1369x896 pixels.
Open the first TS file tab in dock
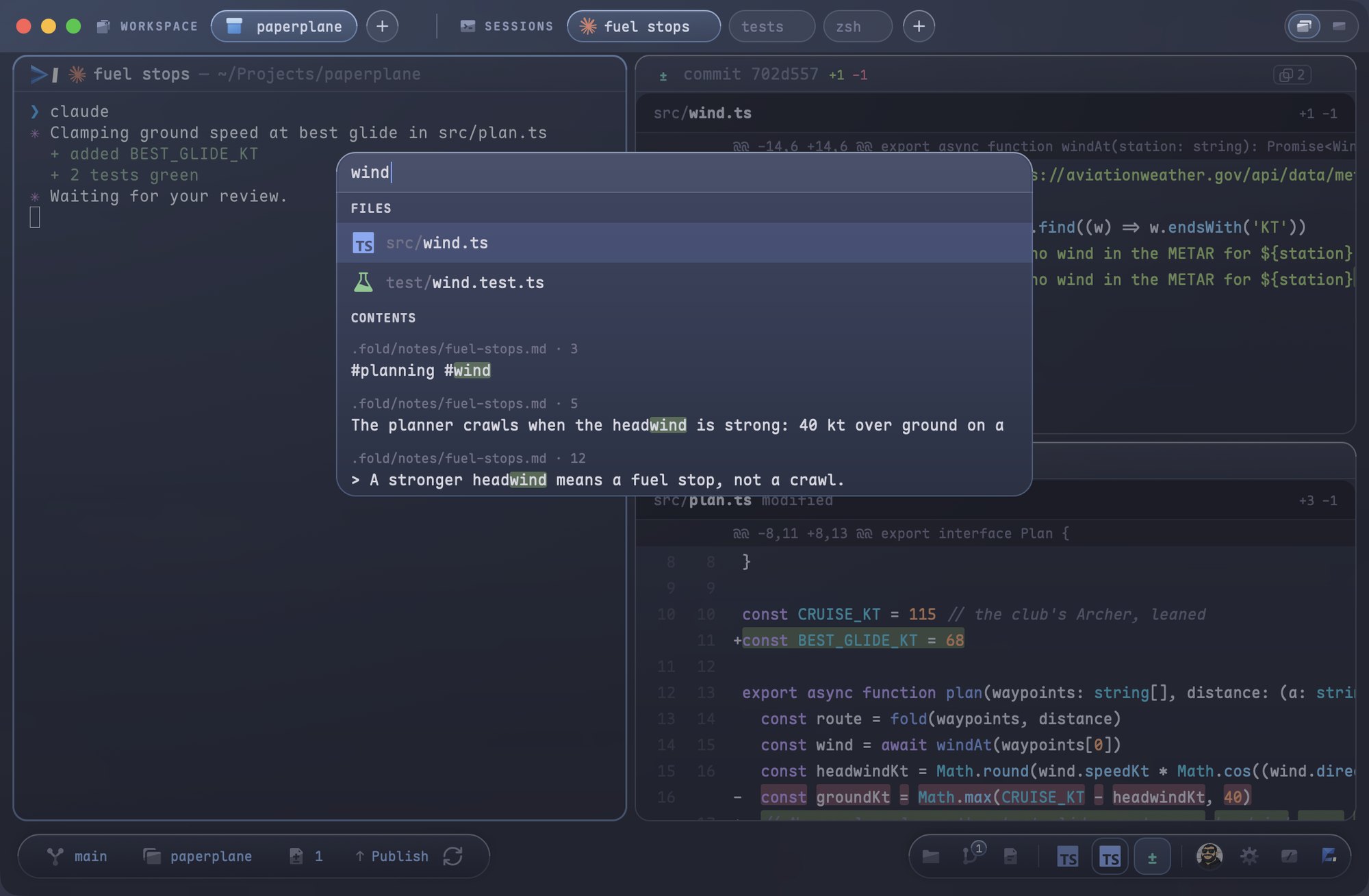pos(1068,857)
